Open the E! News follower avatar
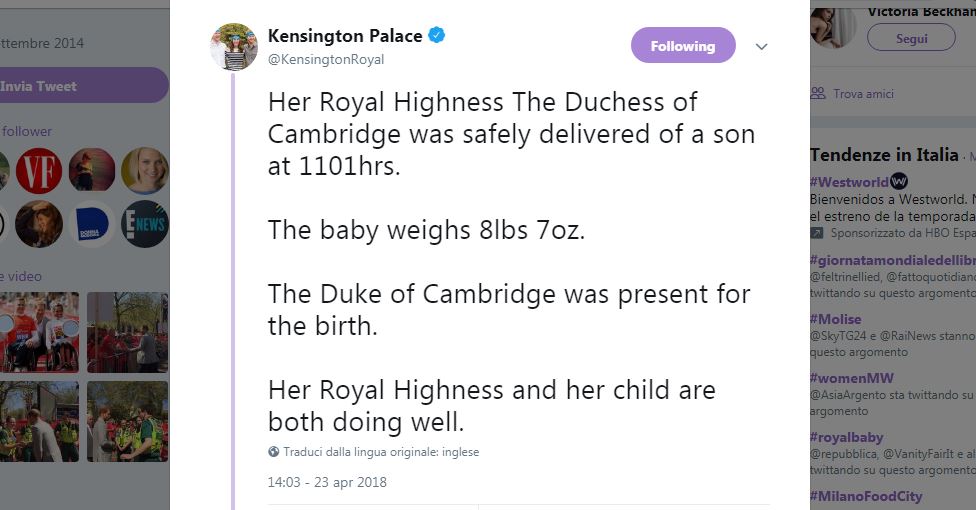 [x=145, y=224]
